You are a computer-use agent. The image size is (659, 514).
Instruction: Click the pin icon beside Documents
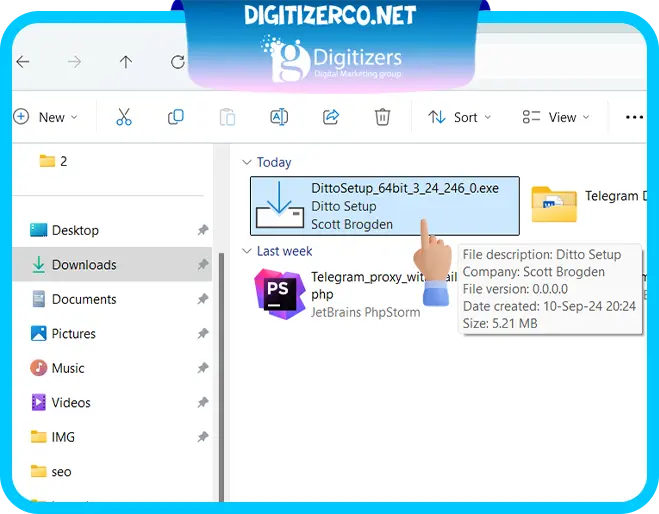coord(203,299)
